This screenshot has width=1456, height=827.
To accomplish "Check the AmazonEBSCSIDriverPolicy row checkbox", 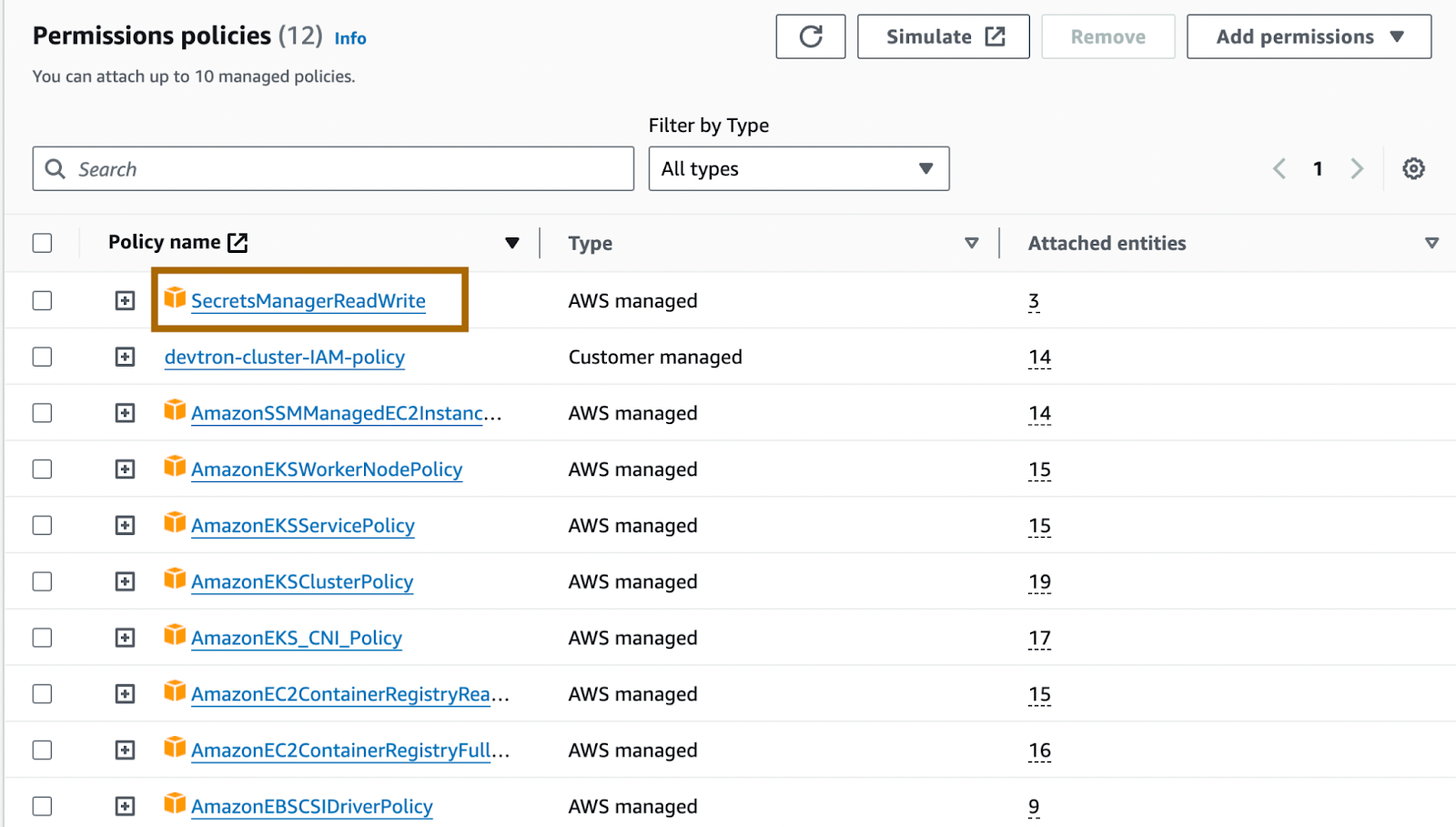I will click(42, 806).
